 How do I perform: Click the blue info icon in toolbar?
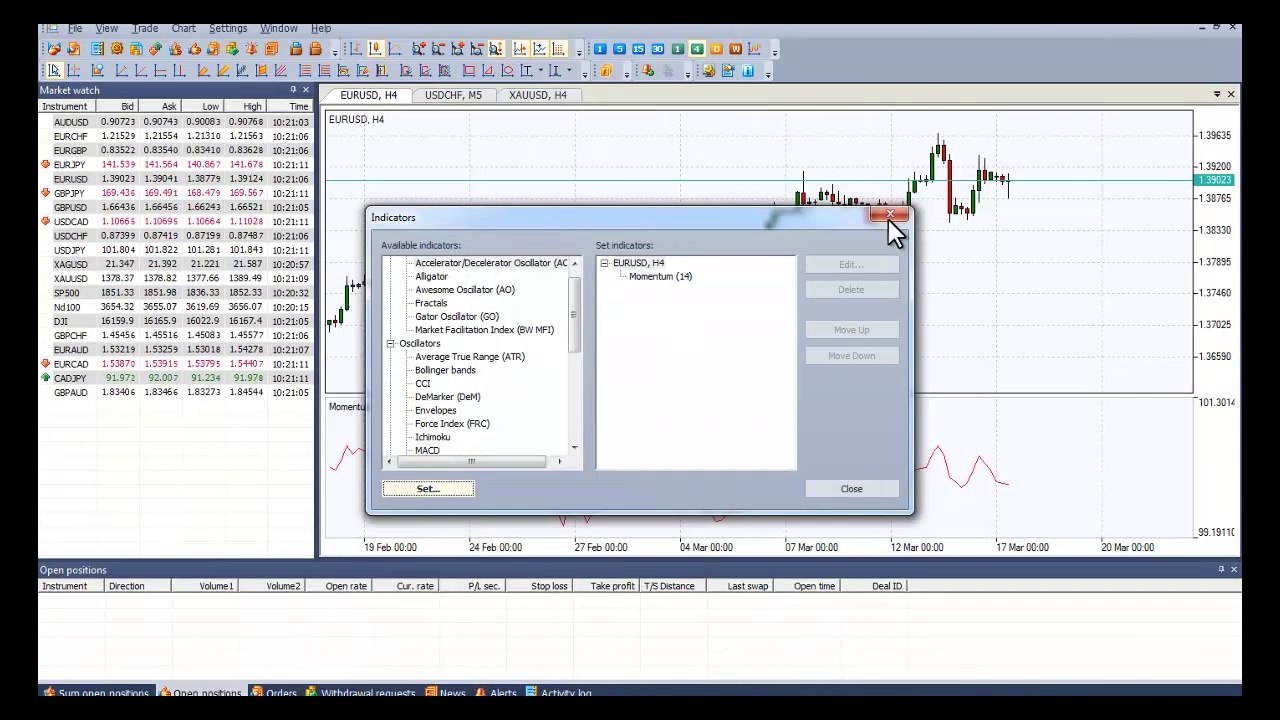[x=748, y=70]
